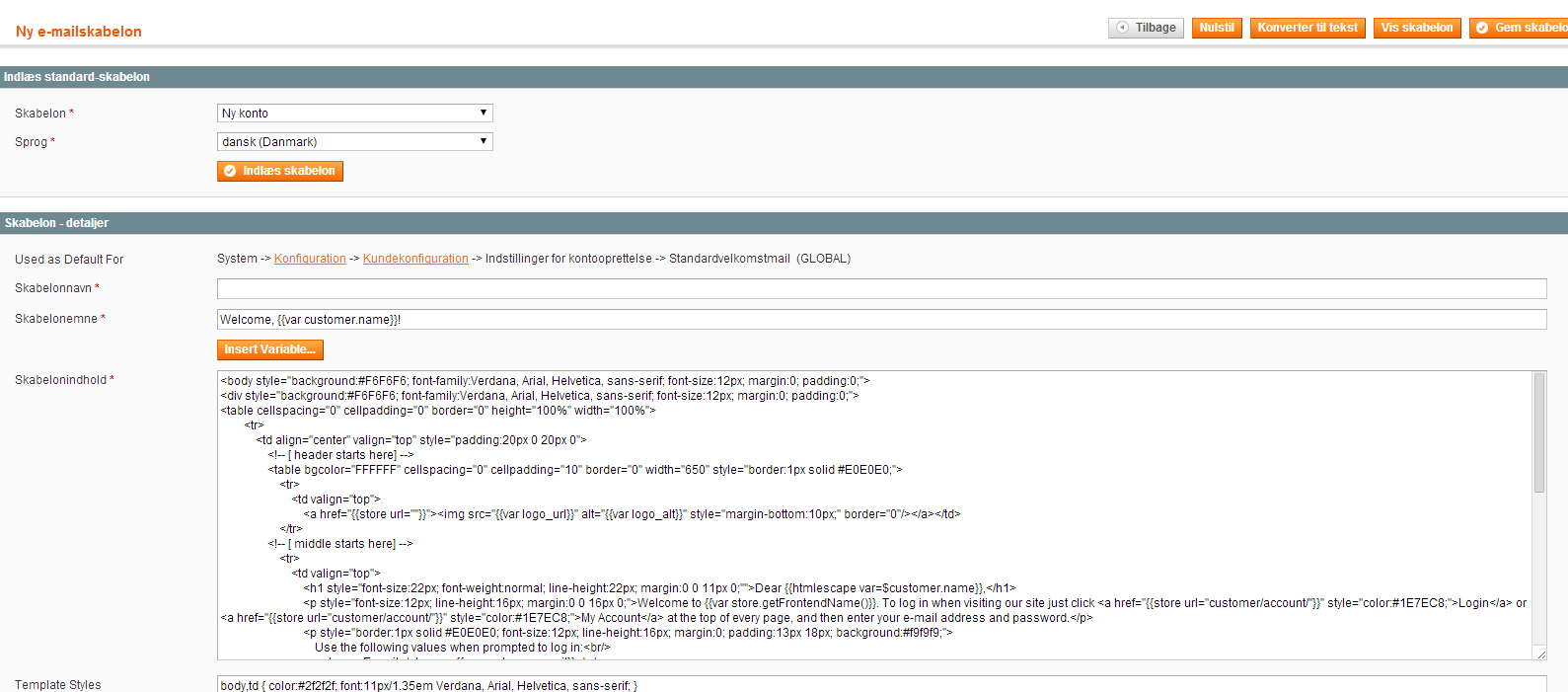
Task: Open the Kundekonfiguration link
Action: (415, 259)
